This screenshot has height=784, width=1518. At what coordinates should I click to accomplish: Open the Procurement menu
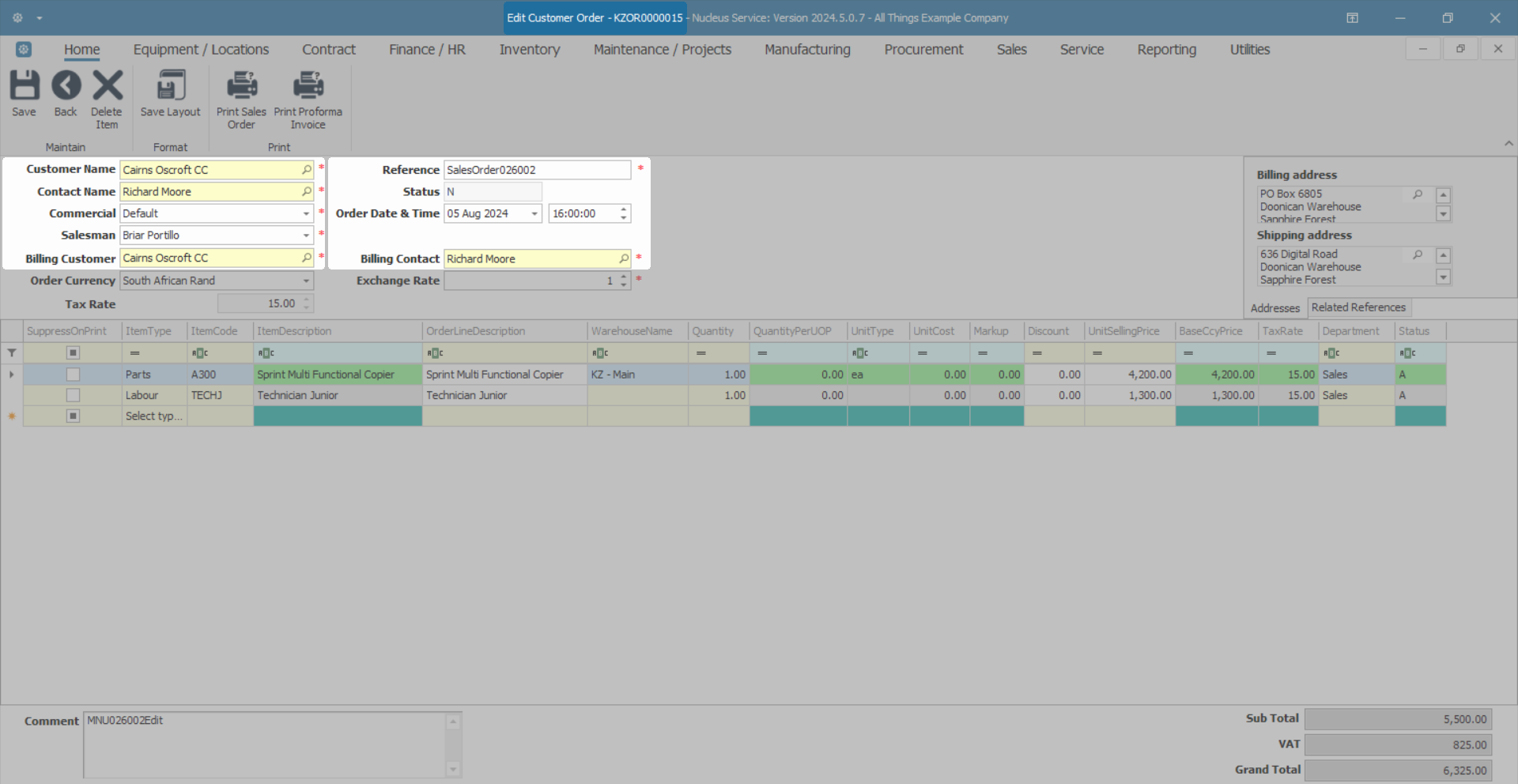(x=923, y=50)
